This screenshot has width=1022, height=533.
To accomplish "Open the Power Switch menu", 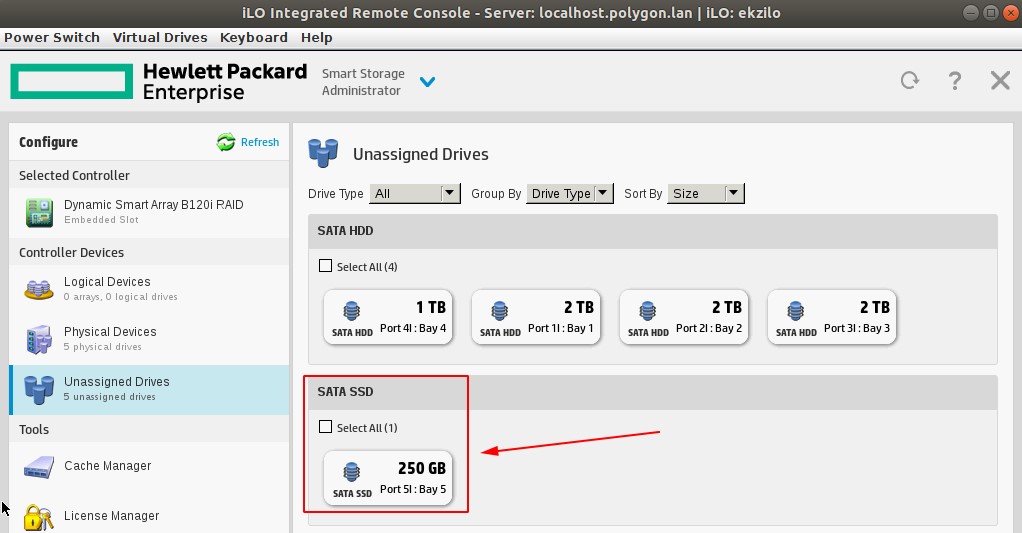I will [x=52, y=37].
